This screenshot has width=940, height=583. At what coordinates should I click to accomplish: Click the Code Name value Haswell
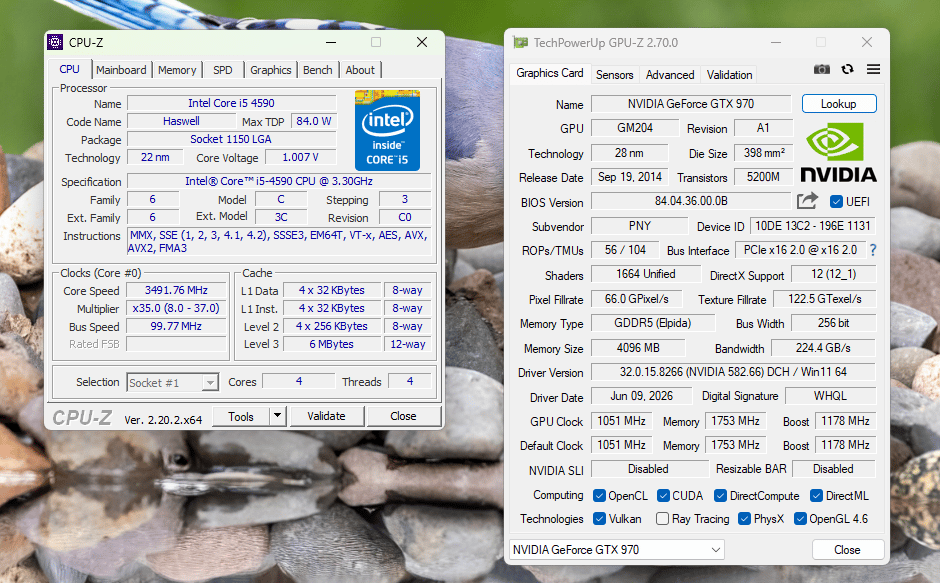point(181,121)
